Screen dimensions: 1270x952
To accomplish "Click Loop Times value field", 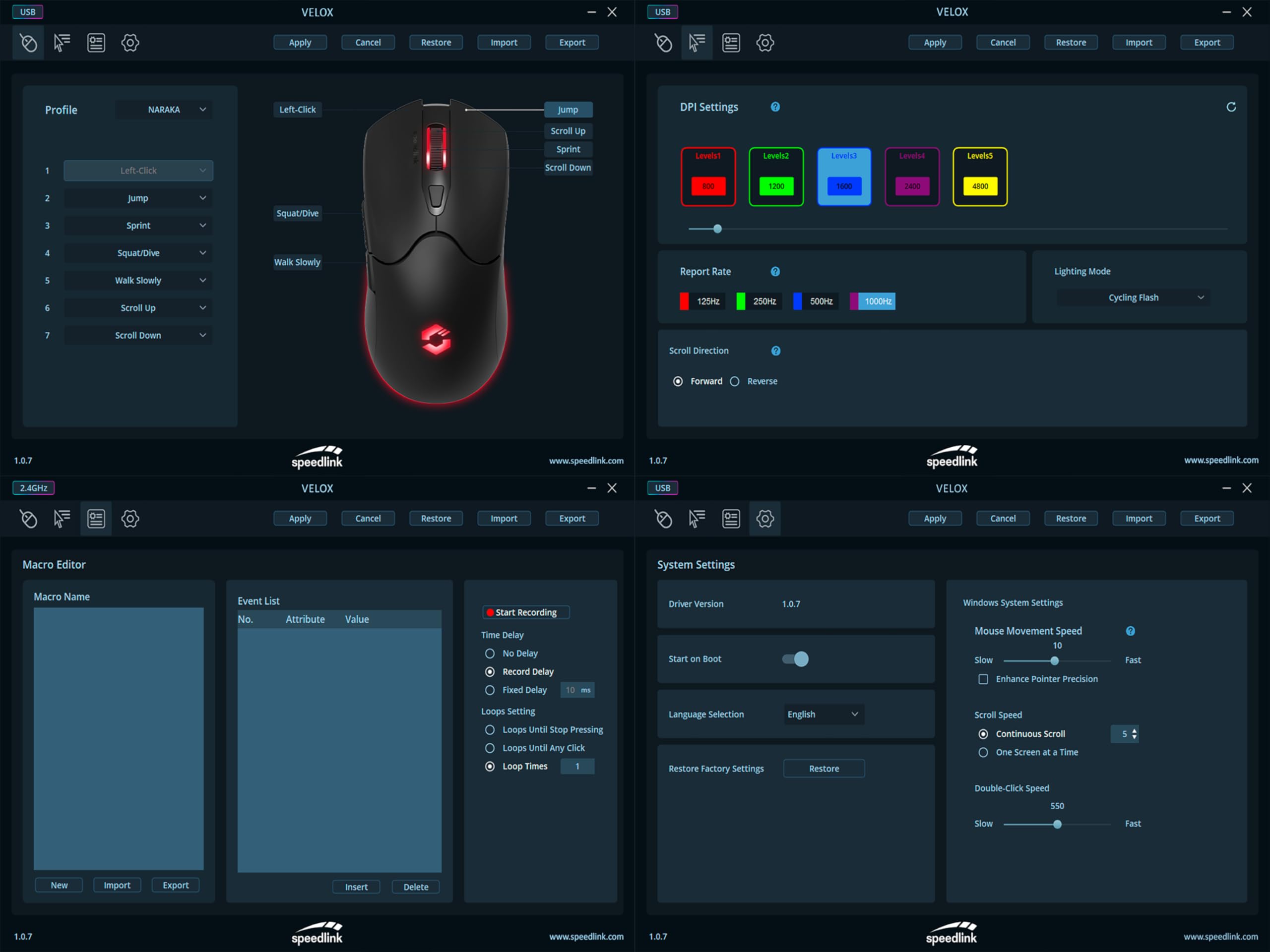I will click(x=577, y=767).
